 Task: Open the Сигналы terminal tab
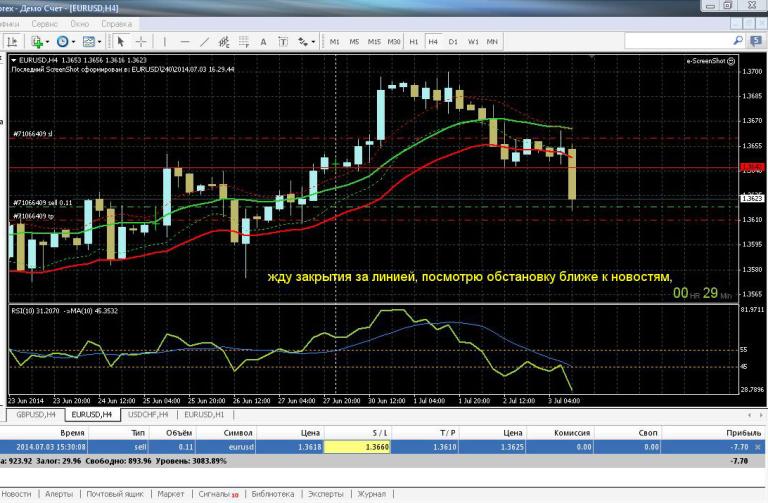click(218, 494)
